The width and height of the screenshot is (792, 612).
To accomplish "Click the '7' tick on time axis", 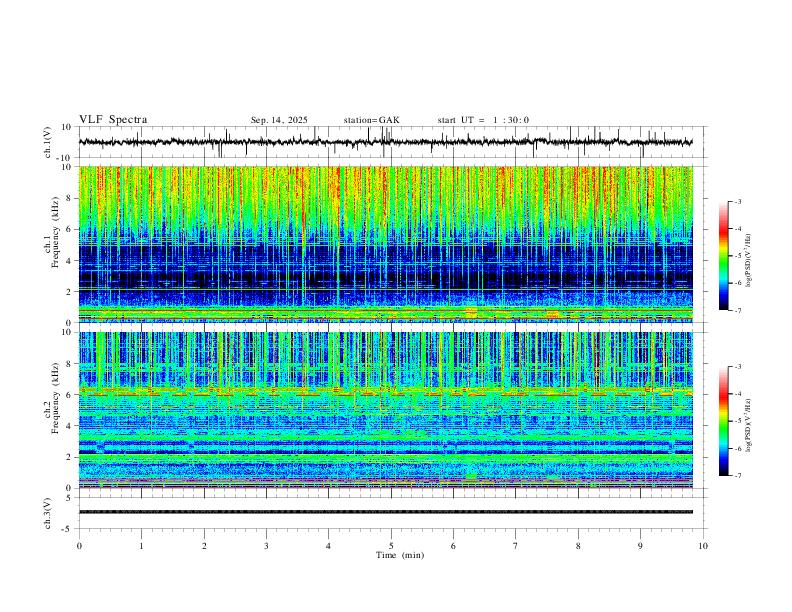I will [x=516, y=546].
